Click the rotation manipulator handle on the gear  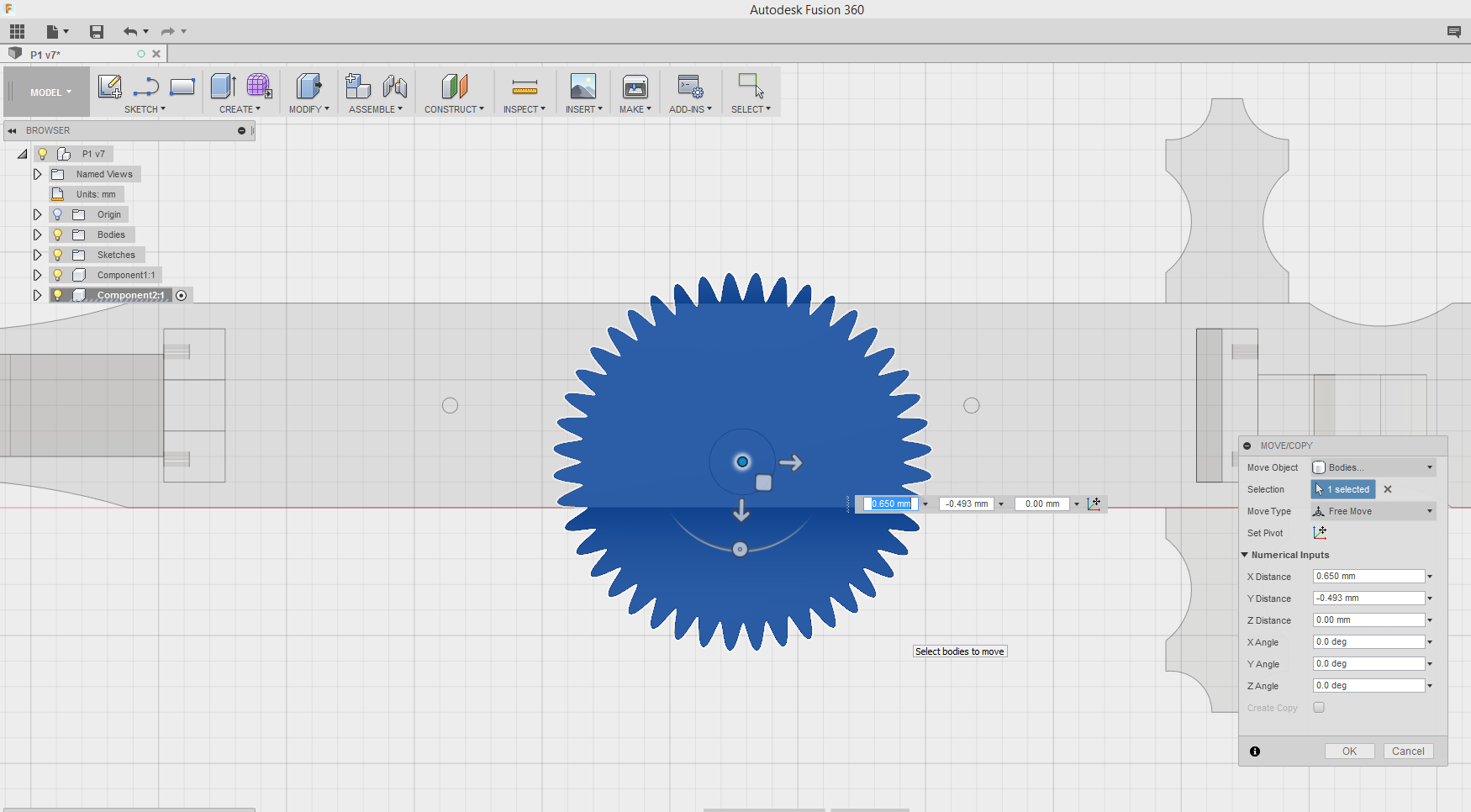pos(740,550)
